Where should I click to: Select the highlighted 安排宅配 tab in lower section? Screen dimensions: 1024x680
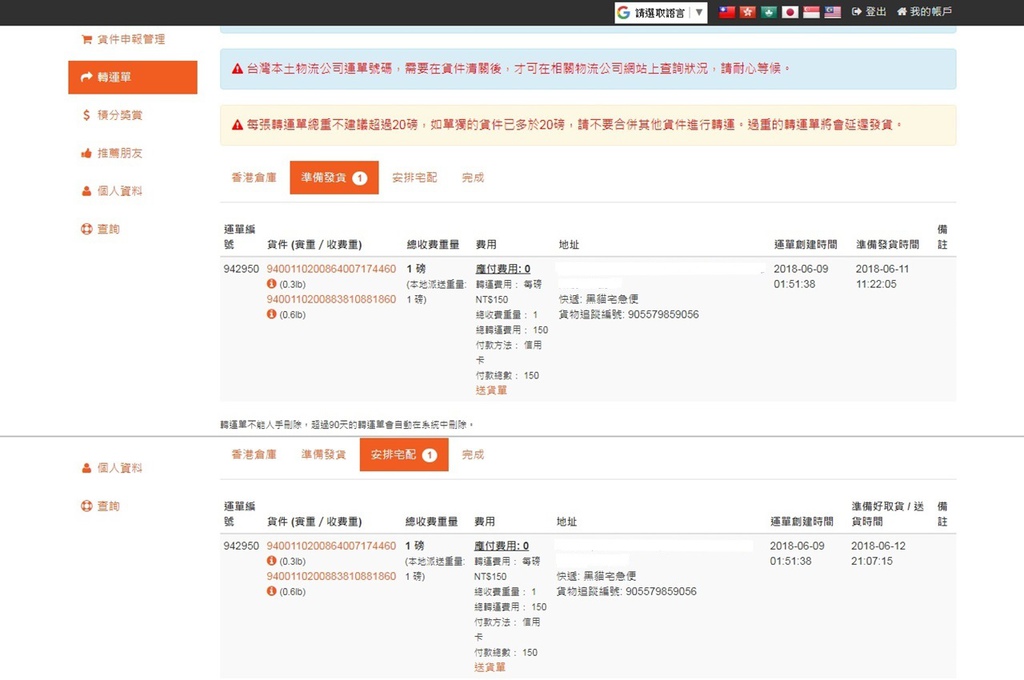[403, 454]
